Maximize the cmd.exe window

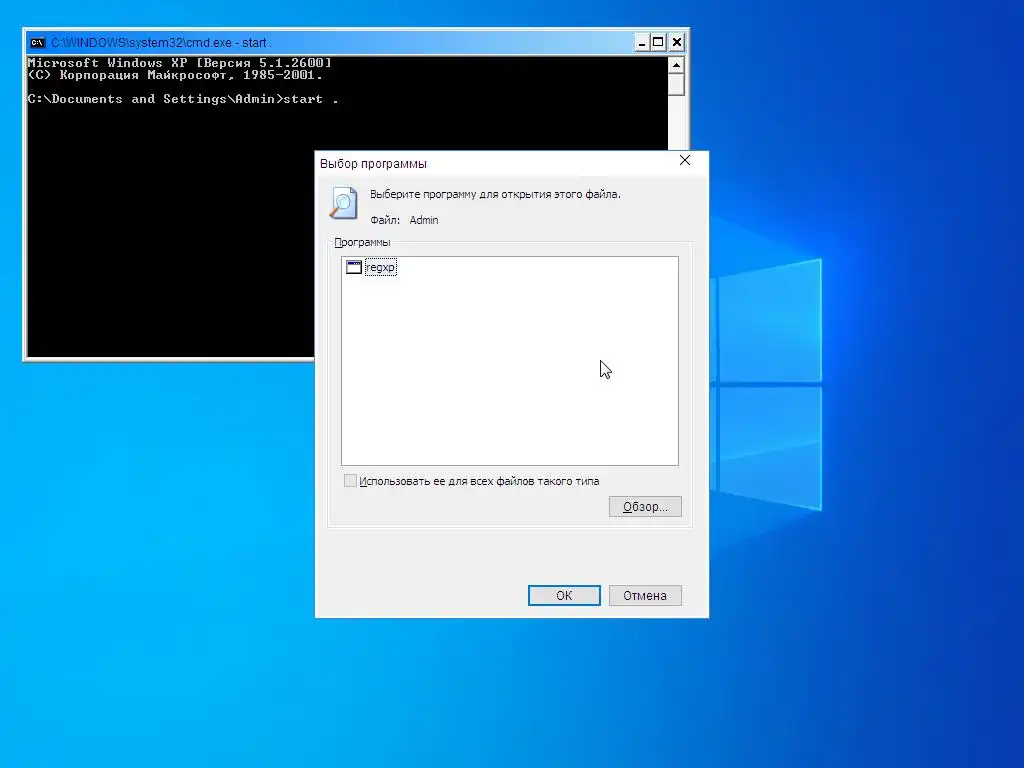coord(659,42)
